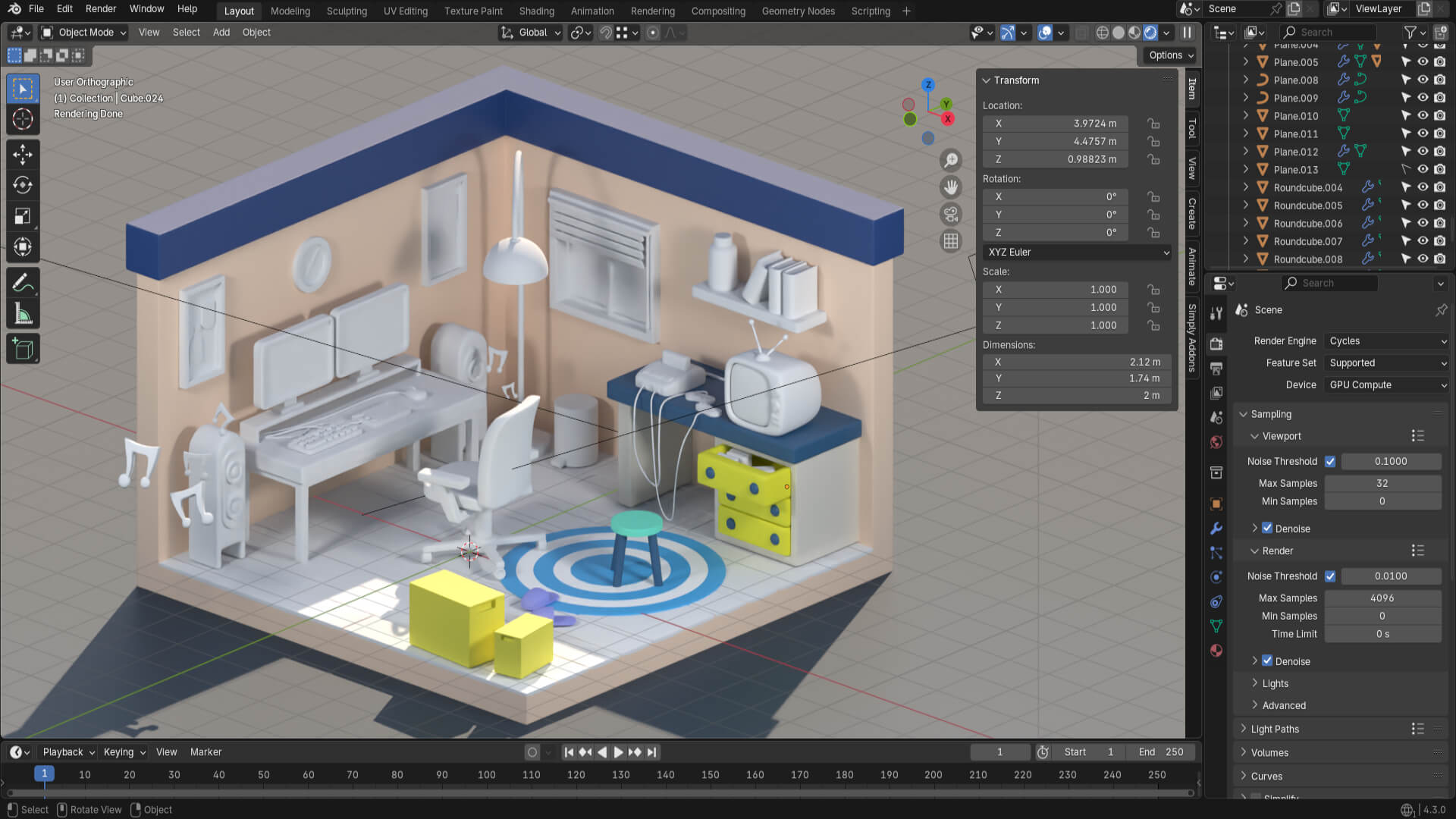Open the Render Engine dropdown

(1387, 341)
